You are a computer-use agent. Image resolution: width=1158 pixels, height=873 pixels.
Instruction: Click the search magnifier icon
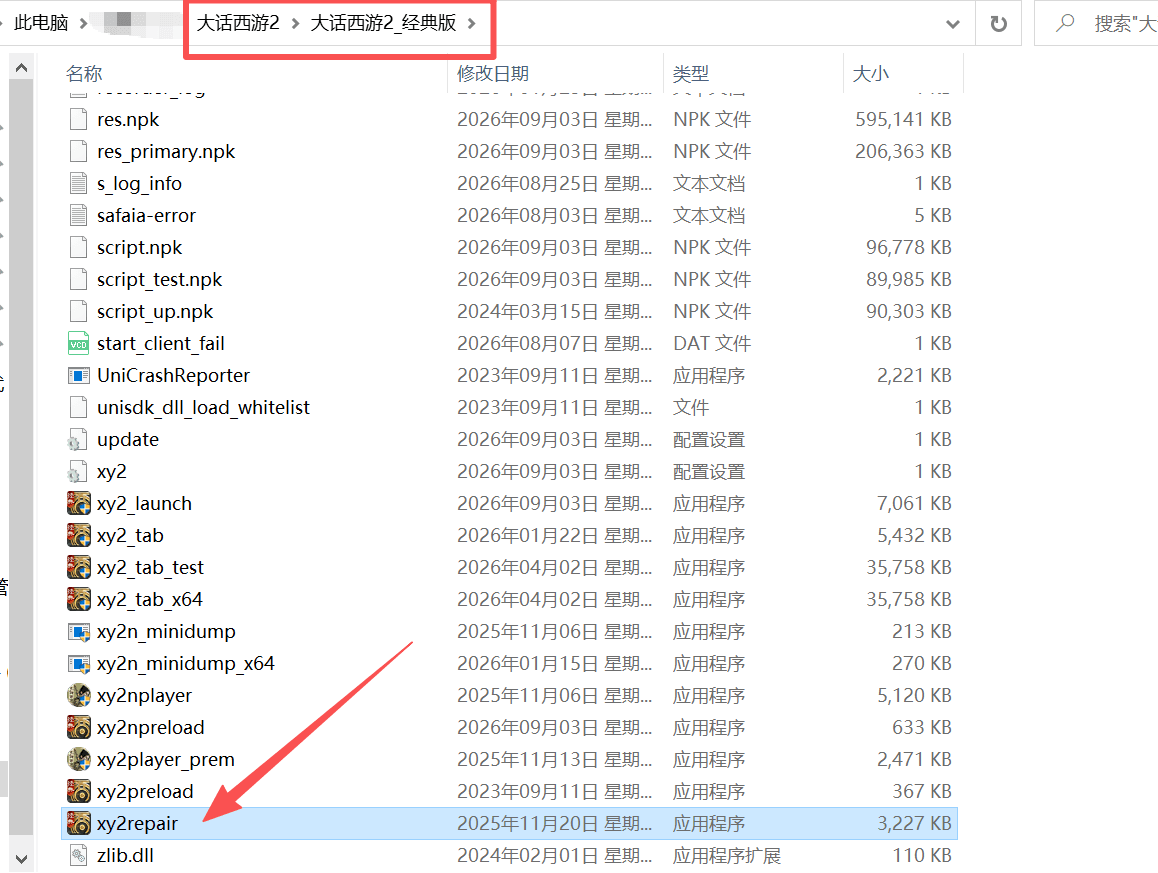pos(1065,23)
